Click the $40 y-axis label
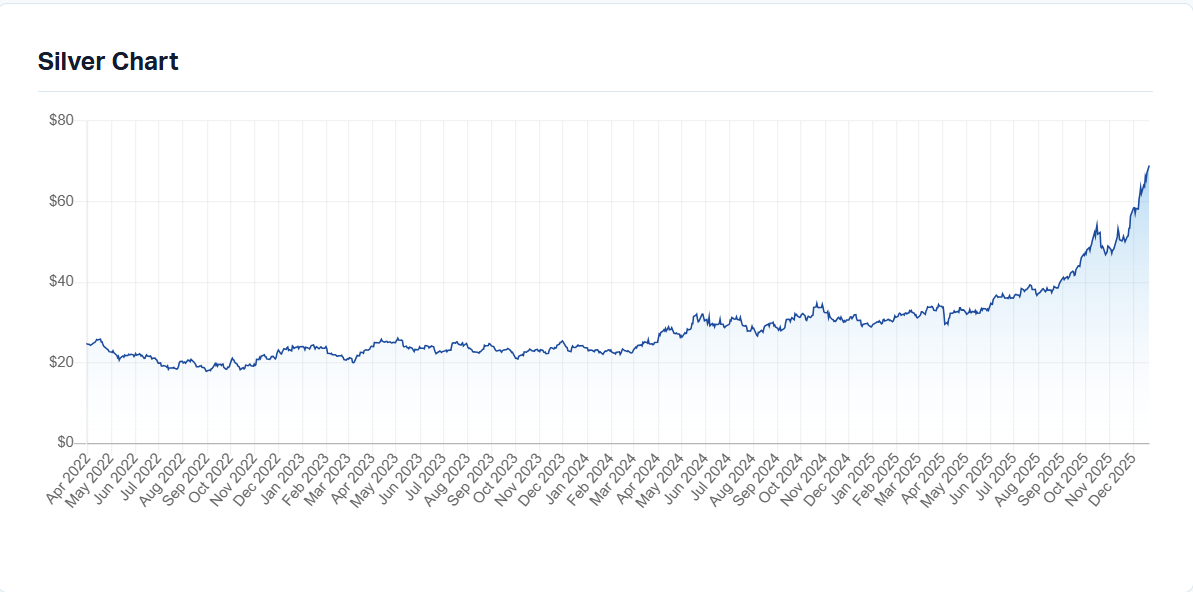This screenshot has height=592, width=1193. (x=61, y=282)
